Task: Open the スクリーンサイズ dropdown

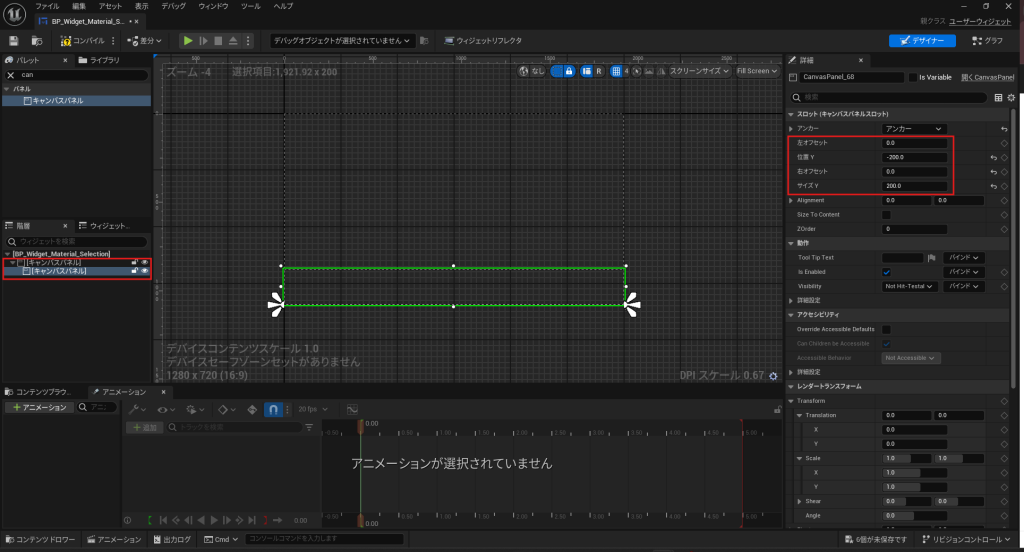Action: (x=699, y=72)
